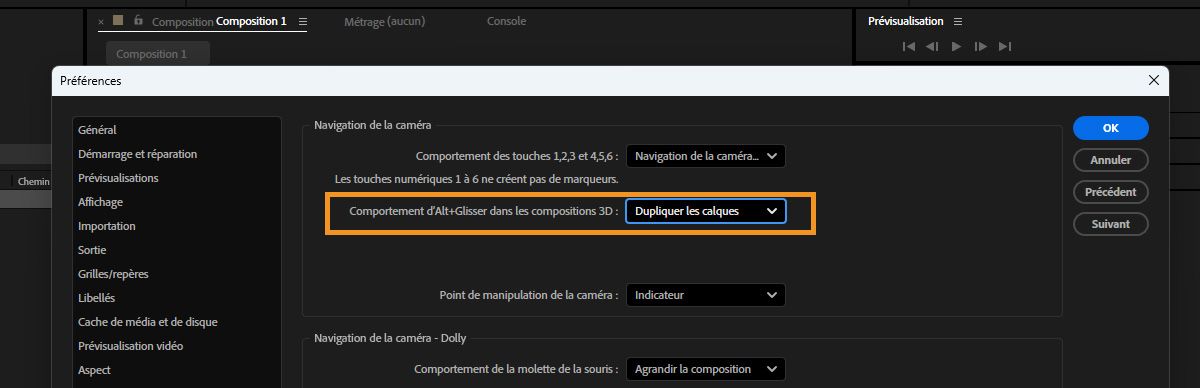1200x388 pixels.
Task: Click the Chemin column header
Action: pos(33,181)
